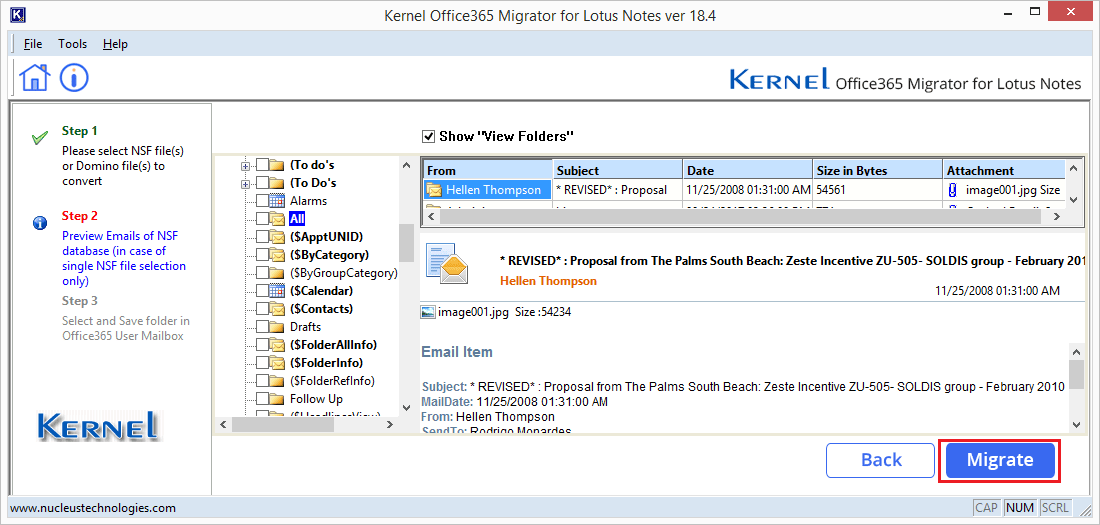Click the ($ApptUNID) mail folder icon
This screenshot has width=1100, height=525.
click(x=277, y=237)
